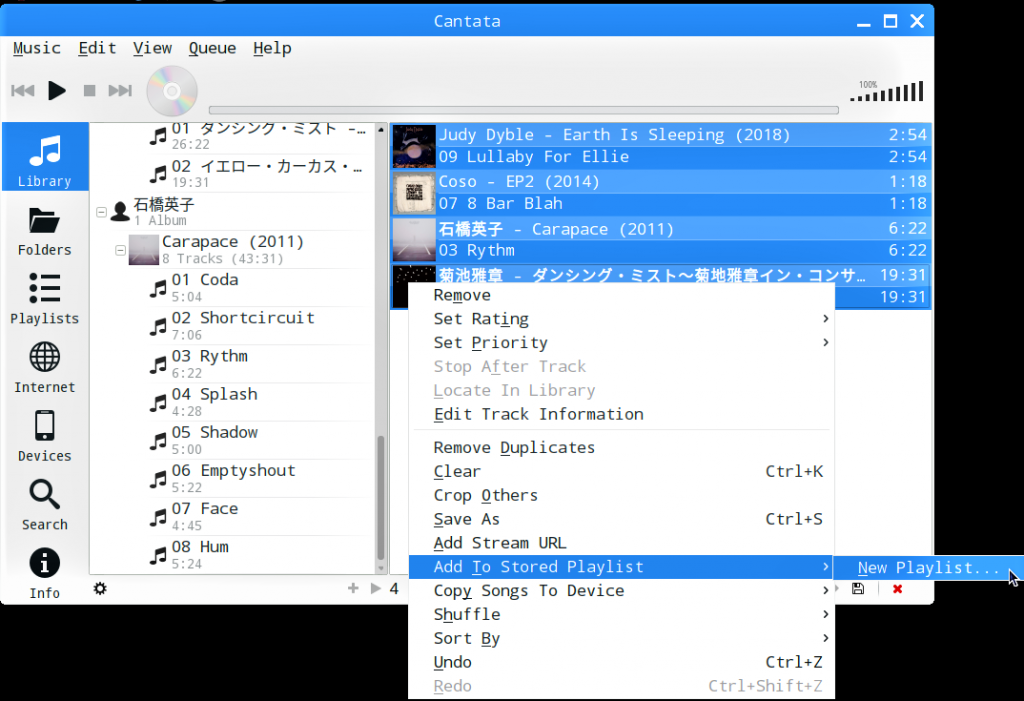
Task: Open the Set Priority submenu
Action: click(621, 342)
